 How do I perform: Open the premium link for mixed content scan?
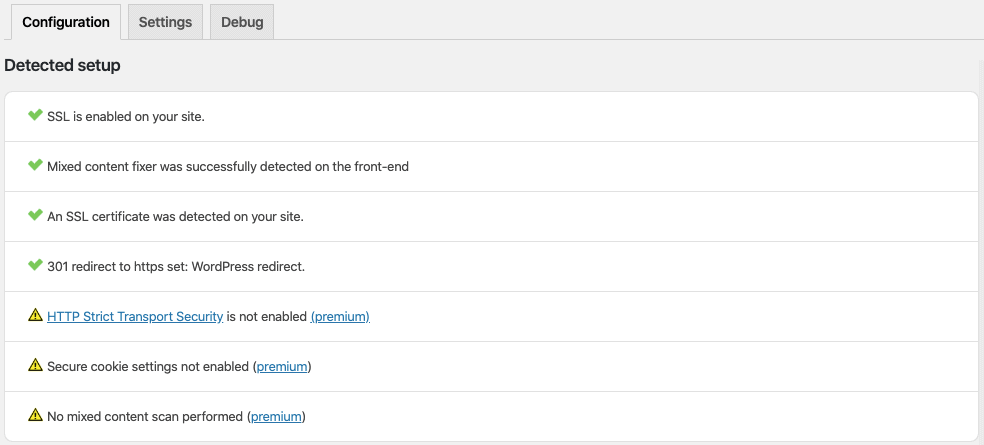(276, 417)
